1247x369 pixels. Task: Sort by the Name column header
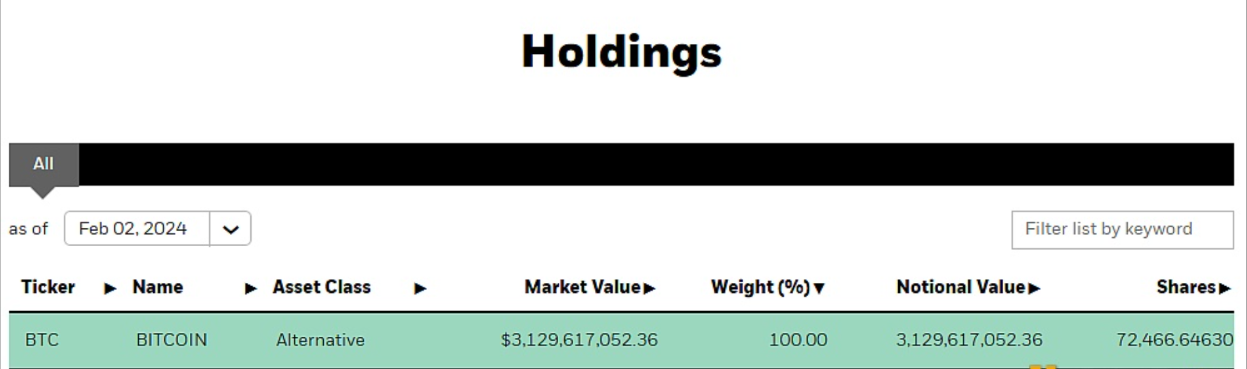158,287
